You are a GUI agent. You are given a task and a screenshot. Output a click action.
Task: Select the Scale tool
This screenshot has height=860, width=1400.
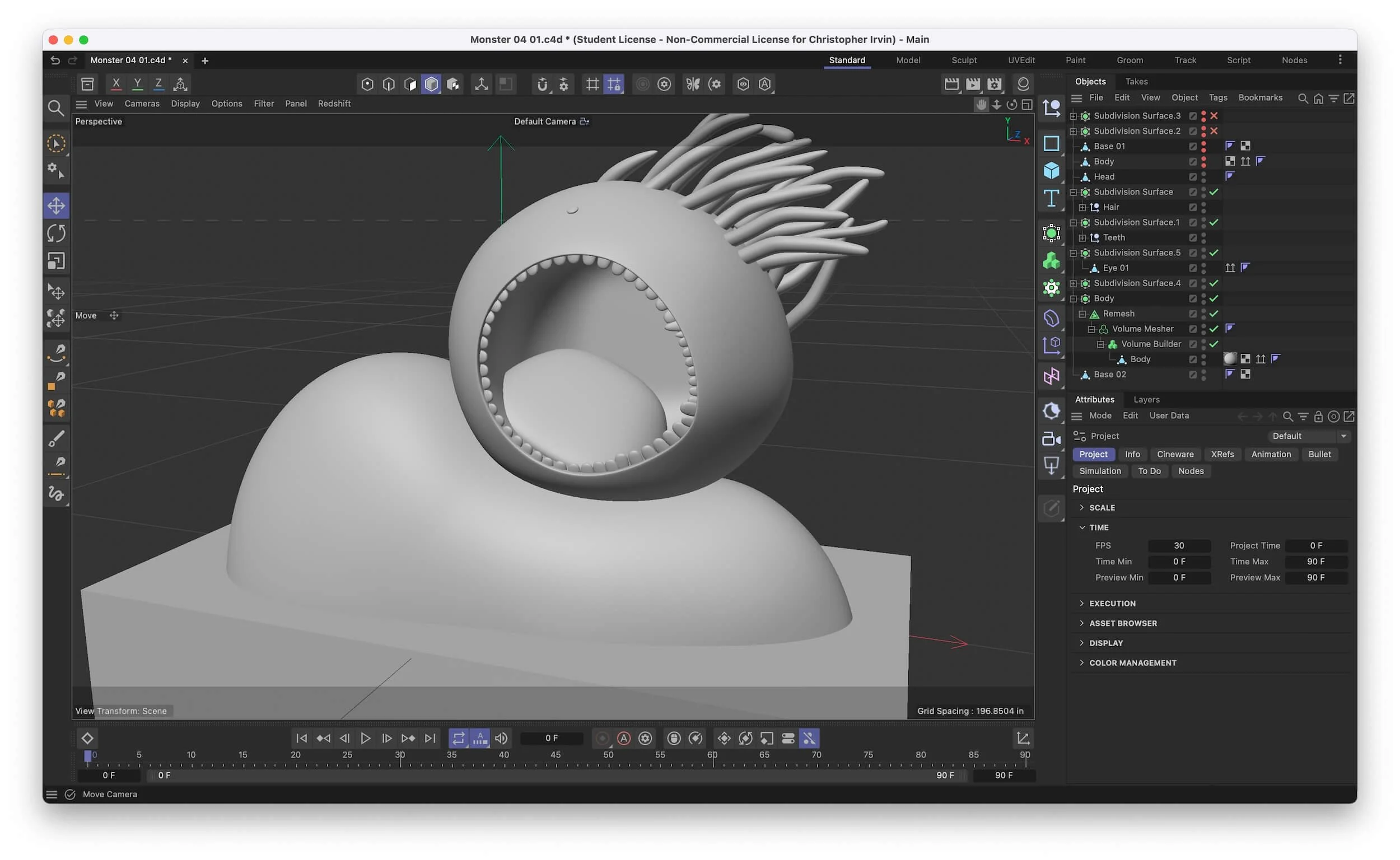pyautogui.click(x=56, y=261)
